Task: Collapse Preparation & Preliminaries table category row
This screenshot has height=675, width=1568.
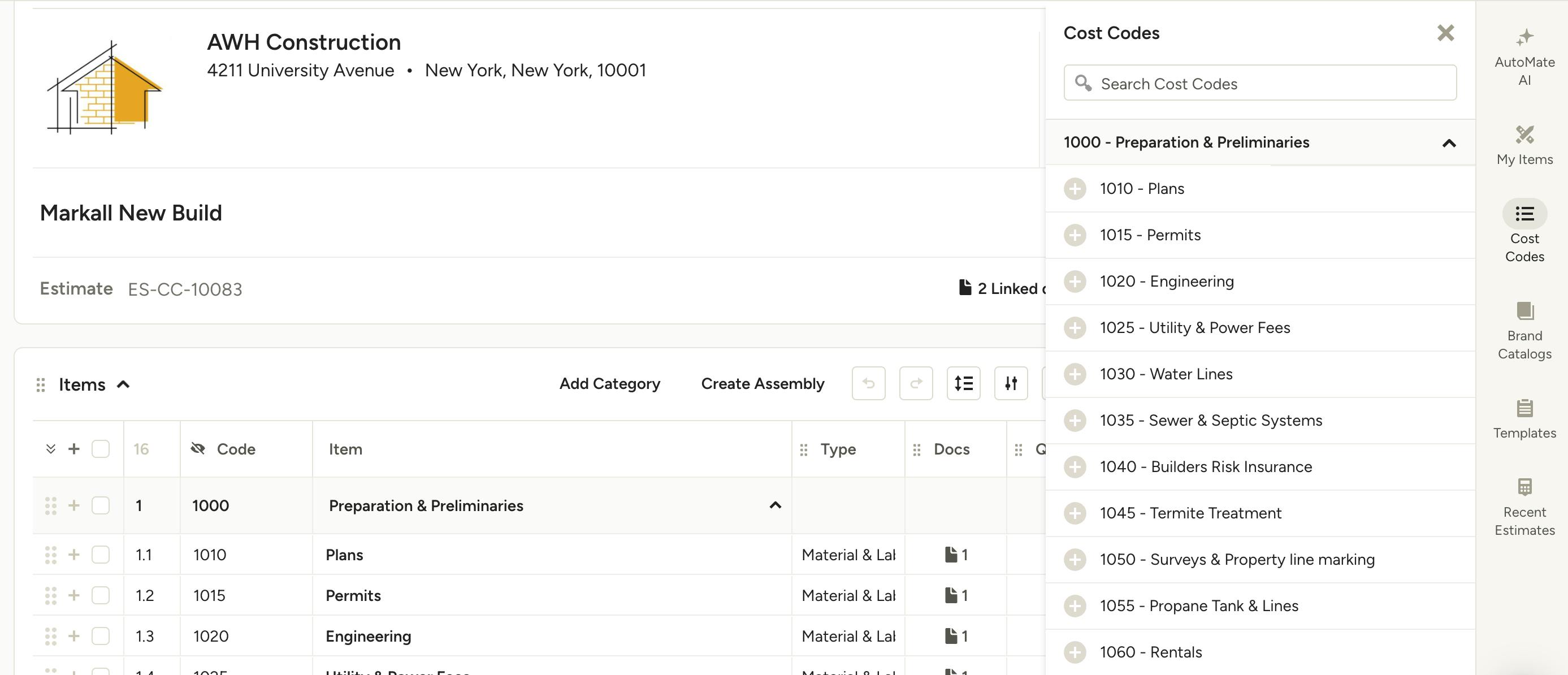Action: tap(775, 505)
